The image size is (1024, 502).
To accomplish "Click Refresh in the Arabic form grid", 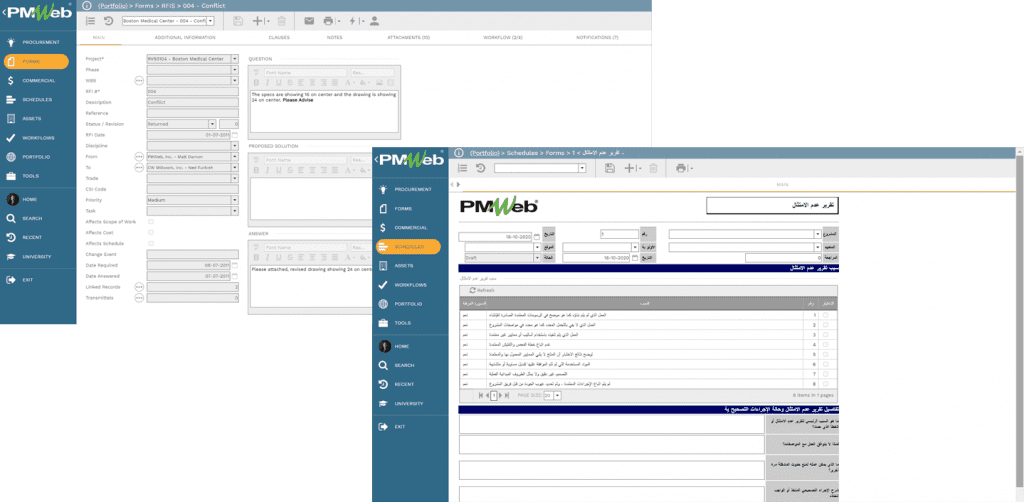I will (x=482, y=290).
